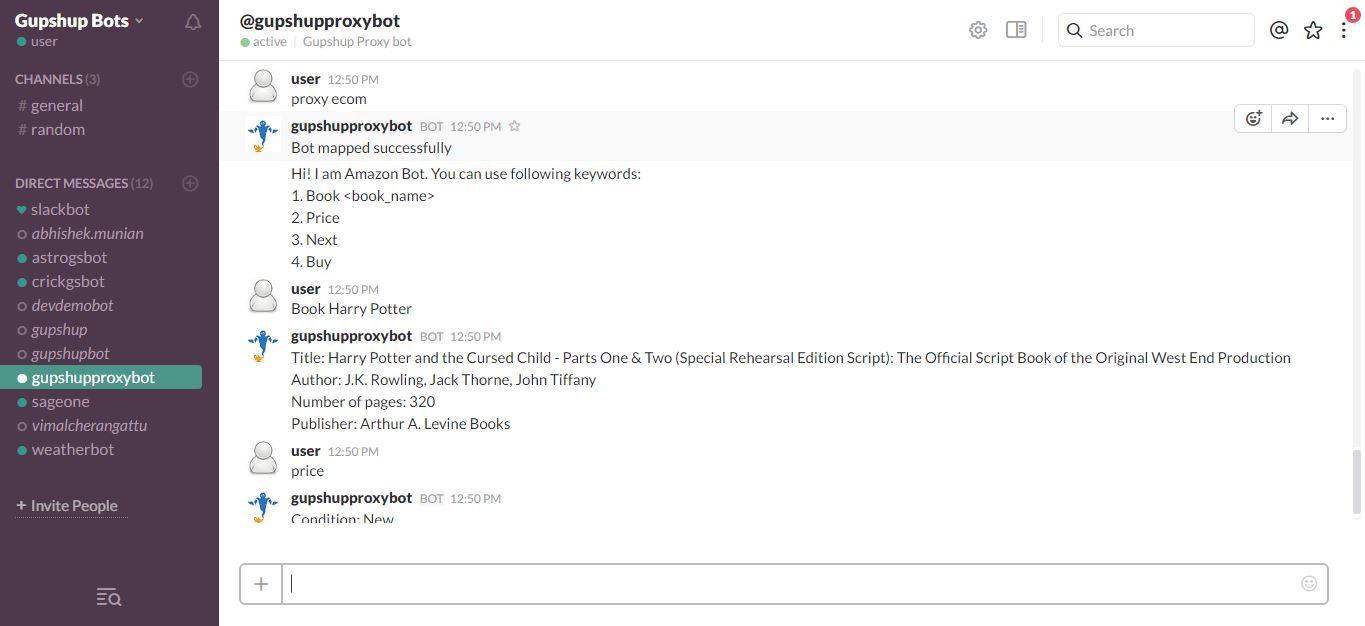Click the notifications bell icon
The width and height of the screenshot is (1365, 626).
click(193, 20)
